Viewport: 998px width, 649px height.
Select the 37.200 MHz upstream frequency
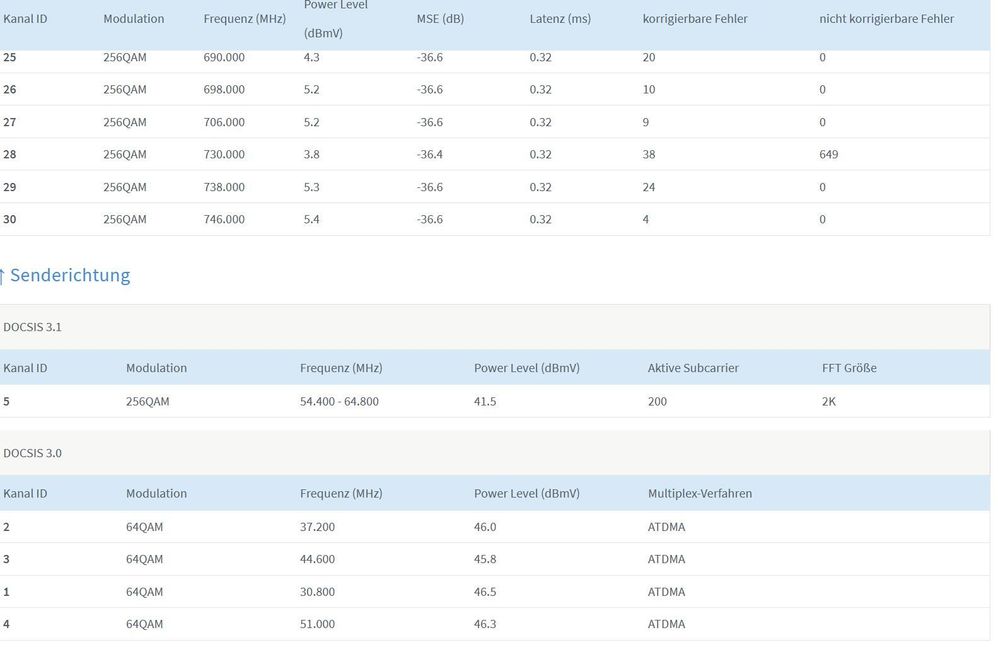coord(317,527)
